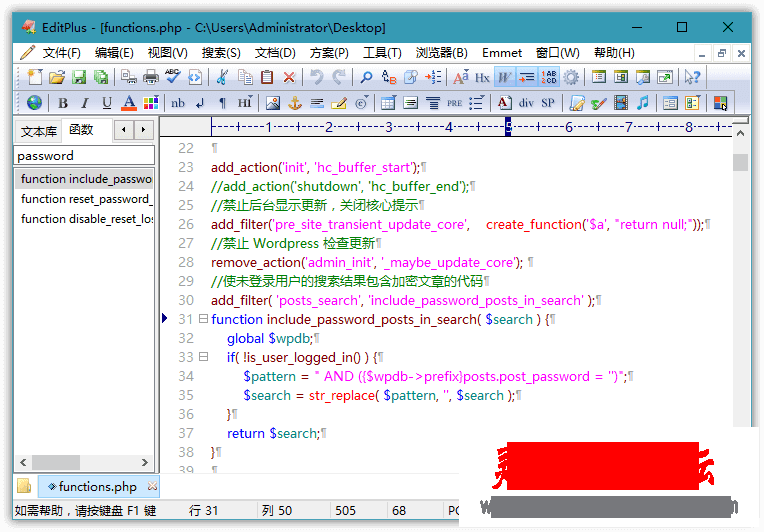Open the Emmet menu
764x532 pixels.
tap(502, 53)
